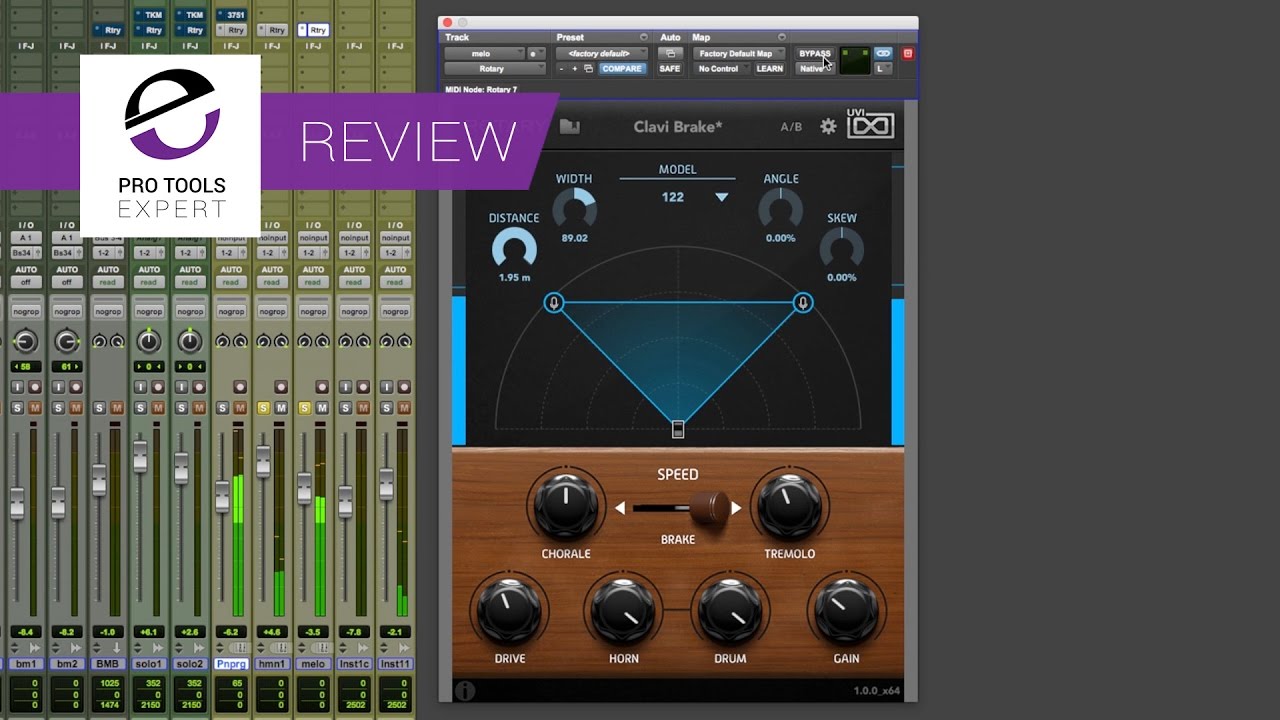Viewport: 1280px width, 720px height.
Task: Select next preset with the plus button
Action: click(x=575, y=69)
